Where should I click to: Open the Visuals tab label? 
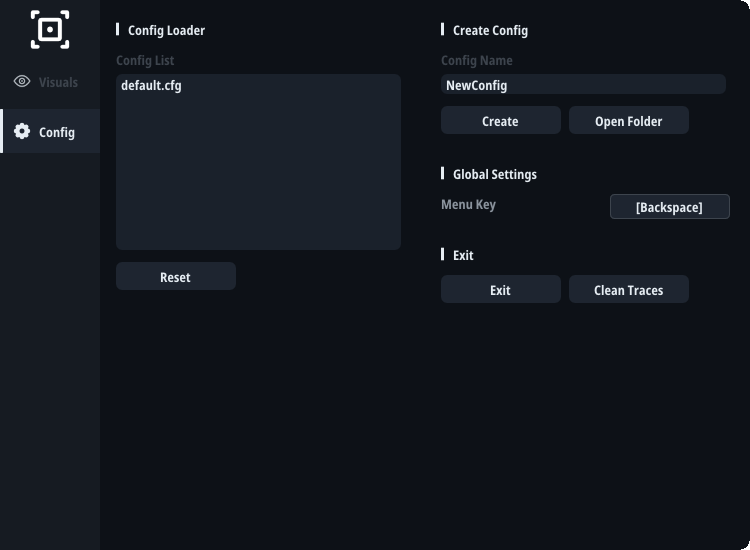(x=58, y=82)
